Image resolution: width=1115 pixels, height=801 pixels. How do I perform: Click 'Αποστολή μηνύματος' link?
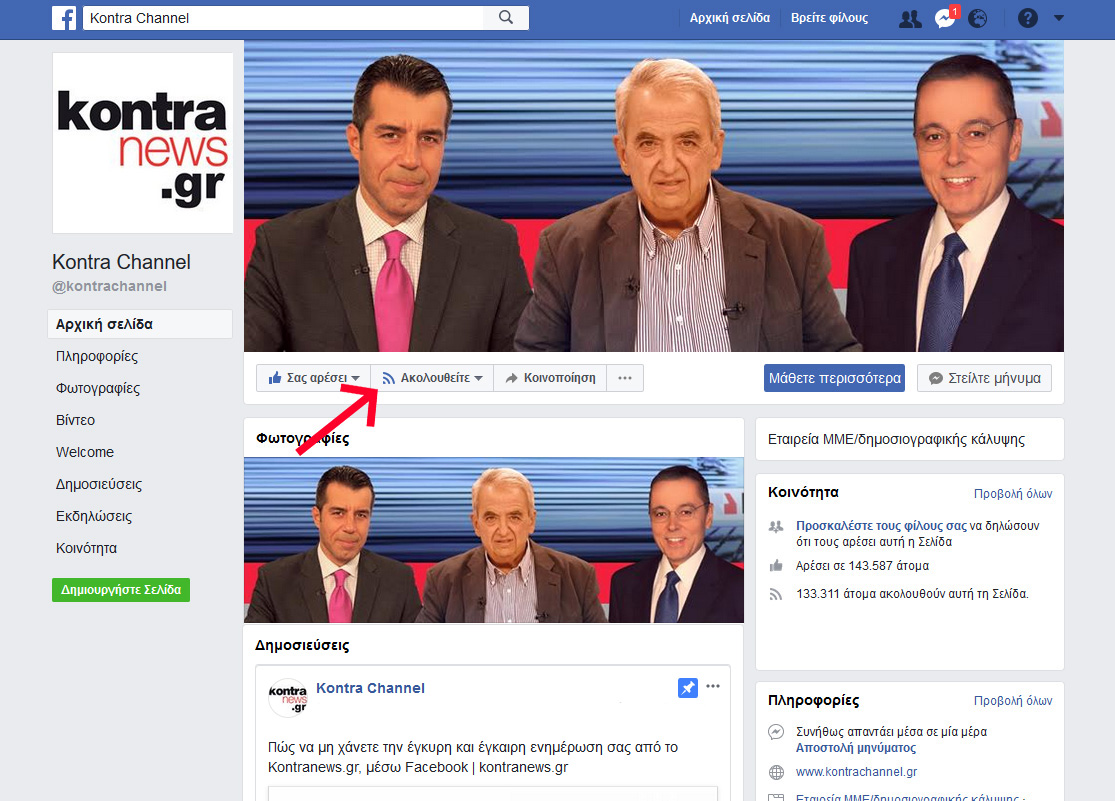click(855, 748)
